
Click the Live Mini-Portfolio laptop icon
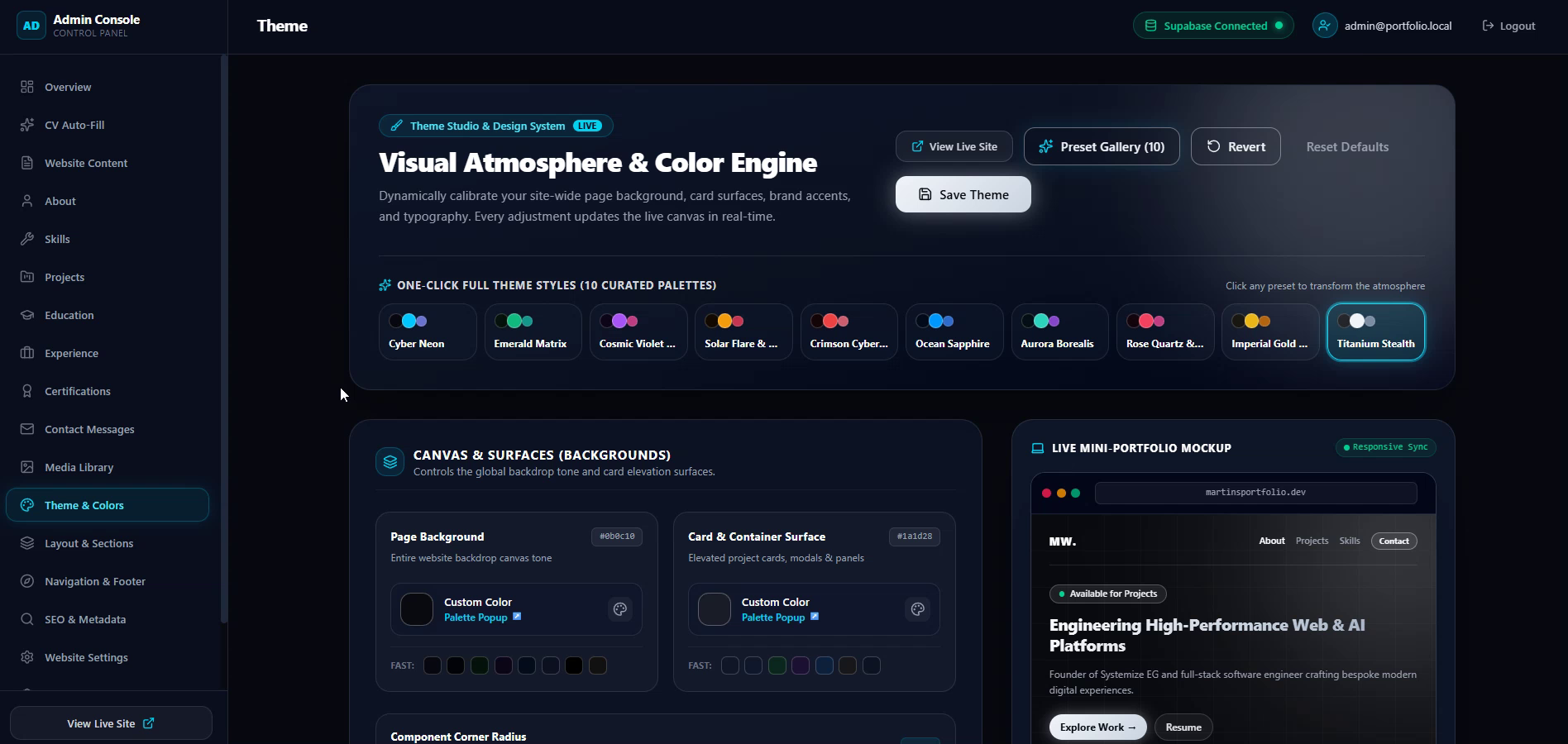[1038, 448]
